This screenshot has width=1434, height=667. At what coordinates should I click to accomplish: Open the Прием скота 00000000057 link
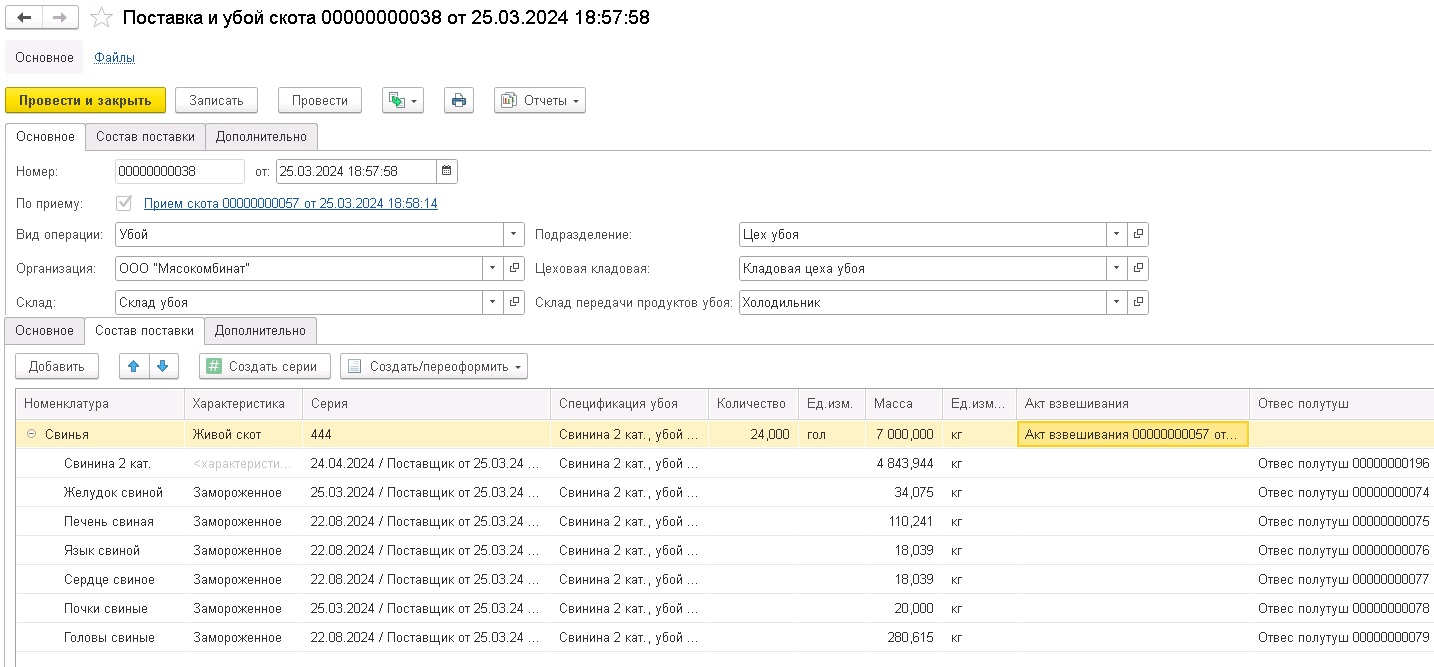click(290, 203)
